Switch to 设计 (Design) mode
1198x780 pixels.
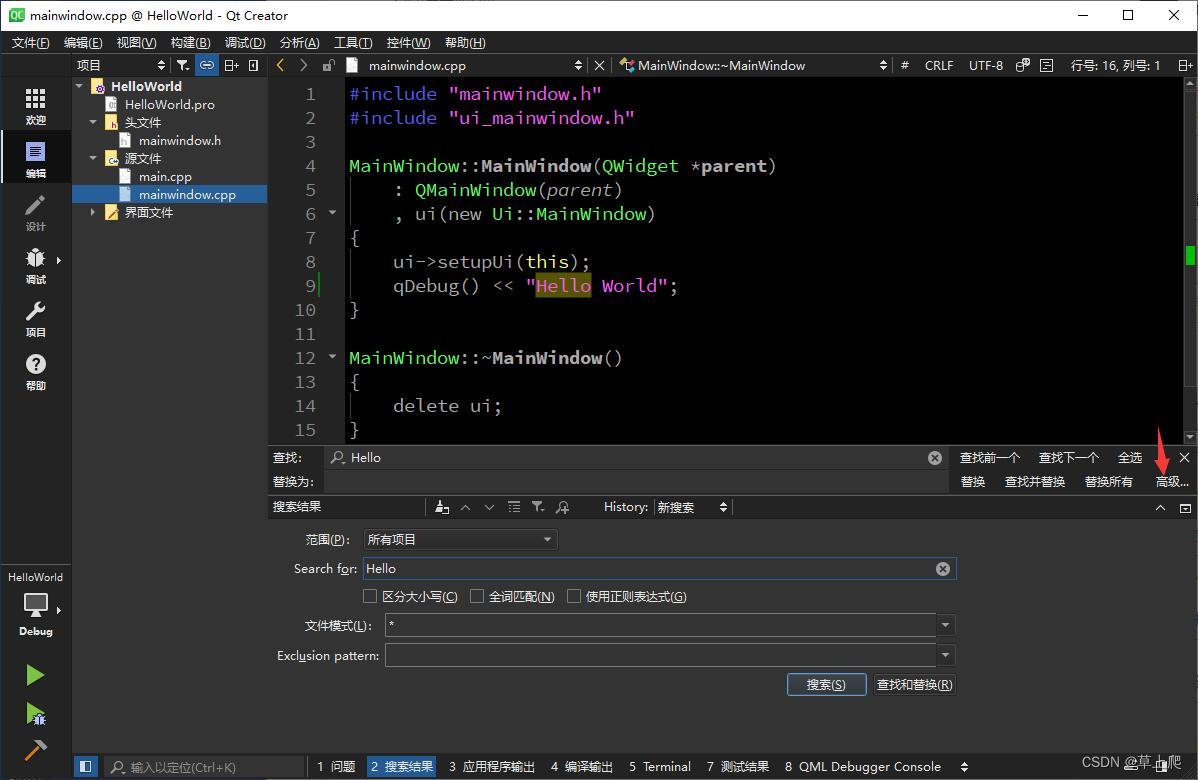(x=35, y=213)
